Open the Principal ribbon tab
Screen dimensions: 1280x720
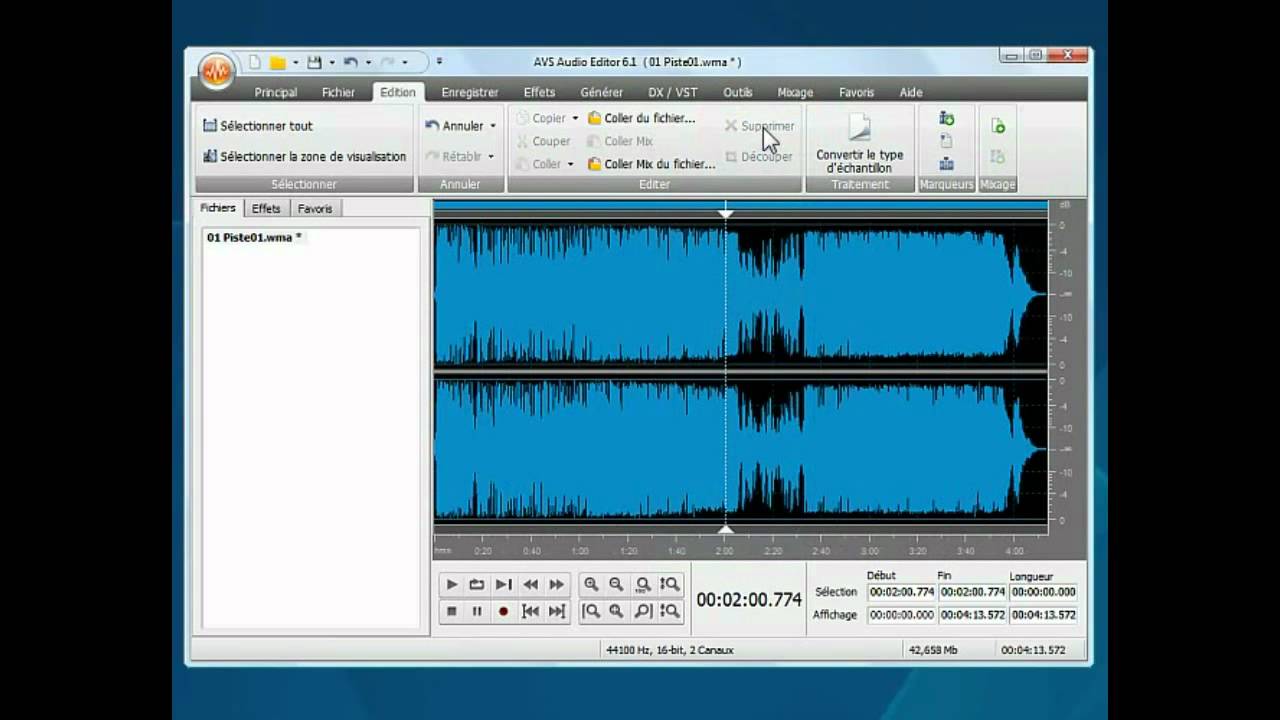pos(276,92)
